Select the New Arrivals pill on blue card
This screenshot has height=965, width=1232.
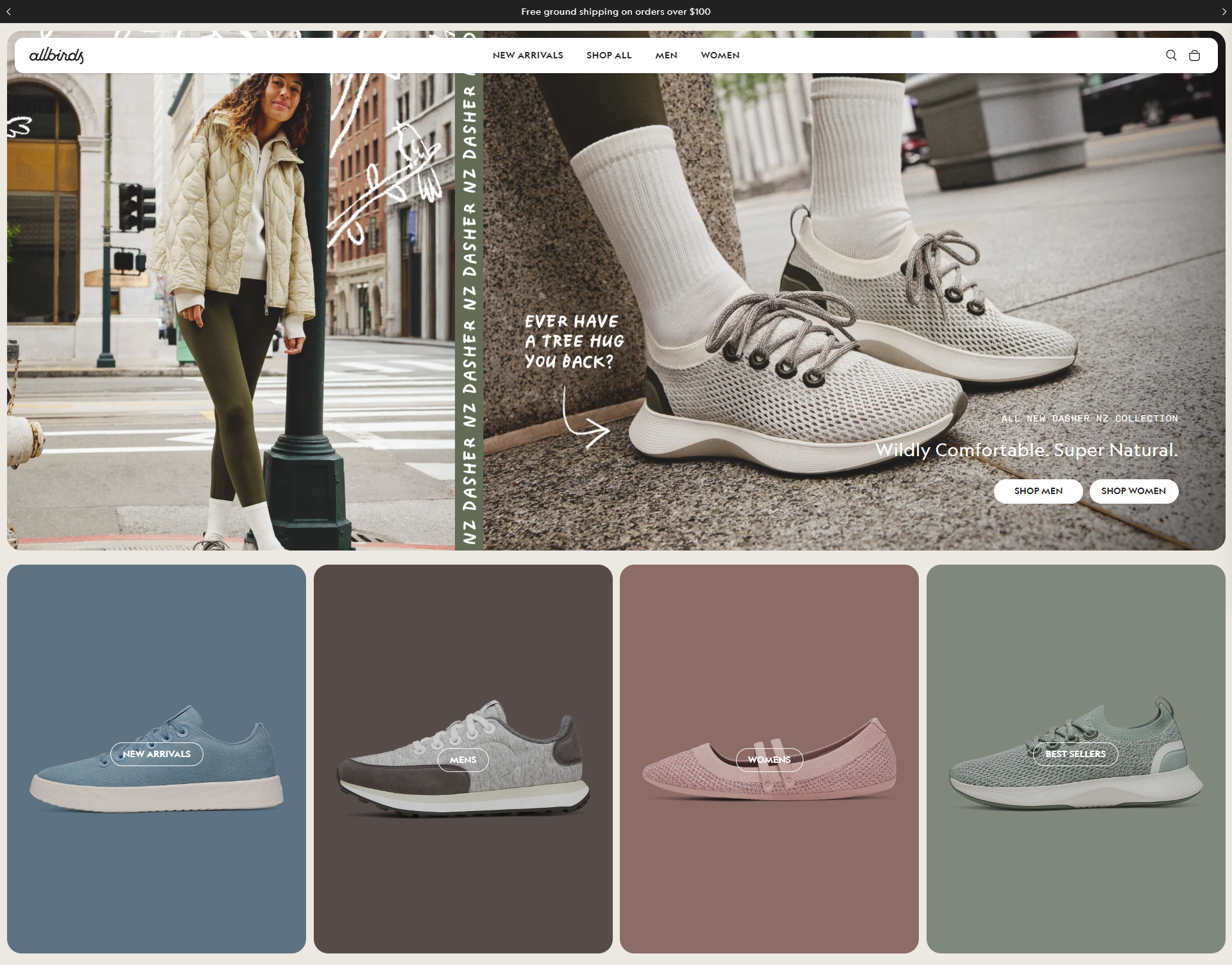[x=157, y=754]
